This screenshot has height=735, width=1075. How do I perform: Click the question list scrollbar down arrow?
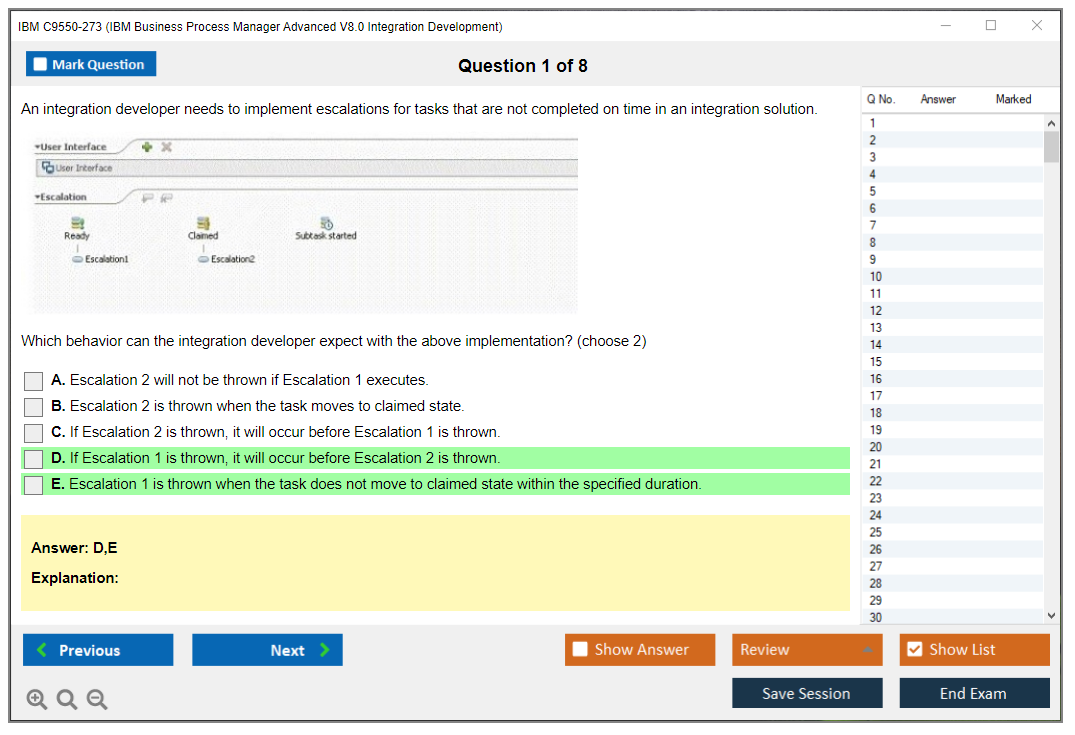point(1050,616)
